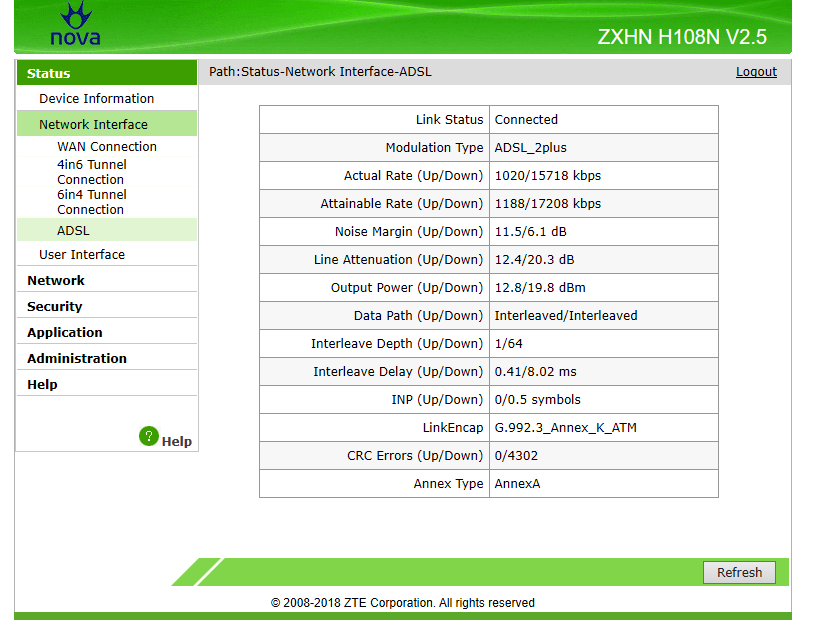Expand the Administration menu section
The image size is (817, 634).
[77, 358]
